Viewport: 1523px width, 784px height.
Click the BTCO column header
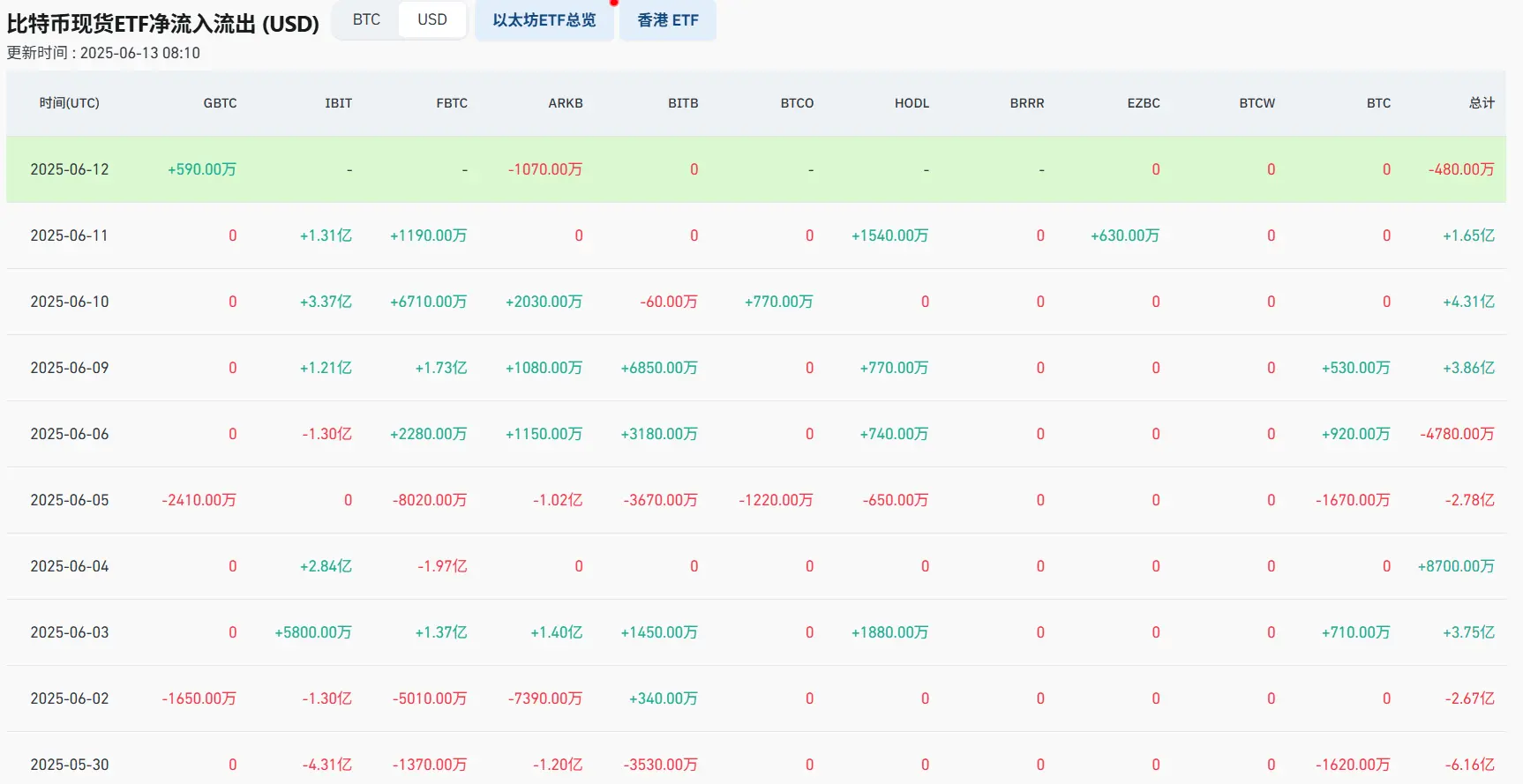(797, 103)
